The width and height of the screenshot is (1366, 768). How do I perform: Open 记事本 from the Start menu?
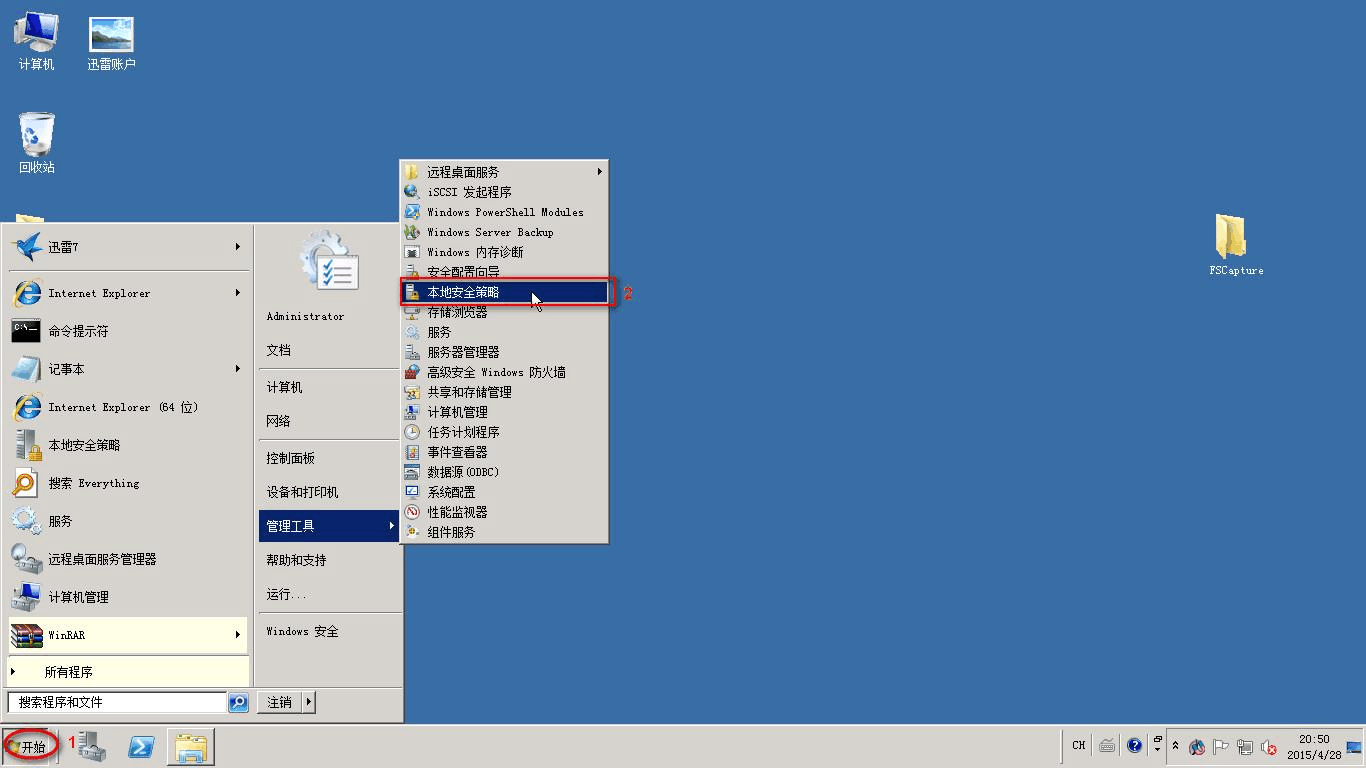pos(128,369)
